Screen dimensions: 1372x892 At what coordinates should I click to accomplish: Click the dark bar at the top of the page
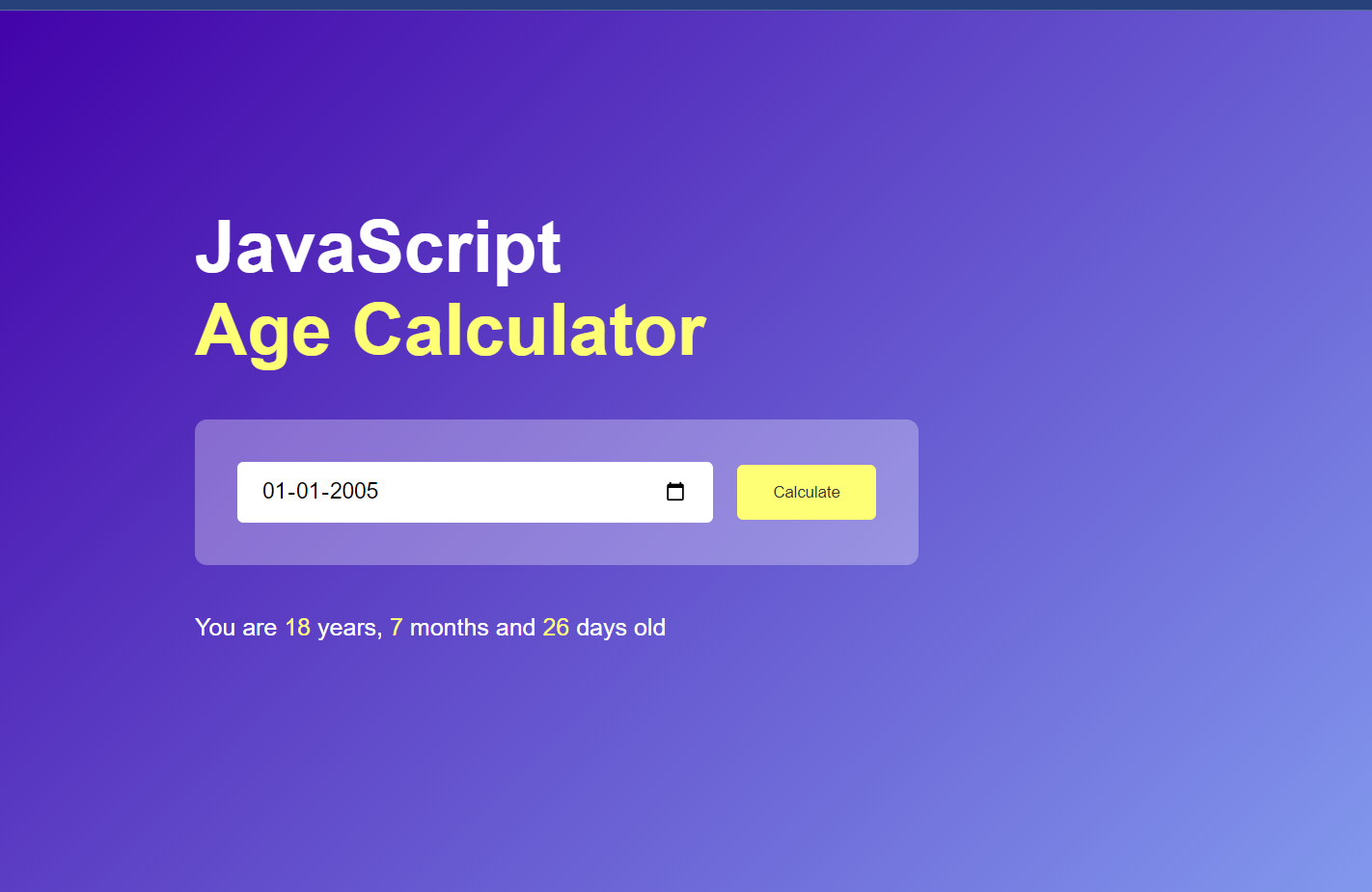point(686,5)
